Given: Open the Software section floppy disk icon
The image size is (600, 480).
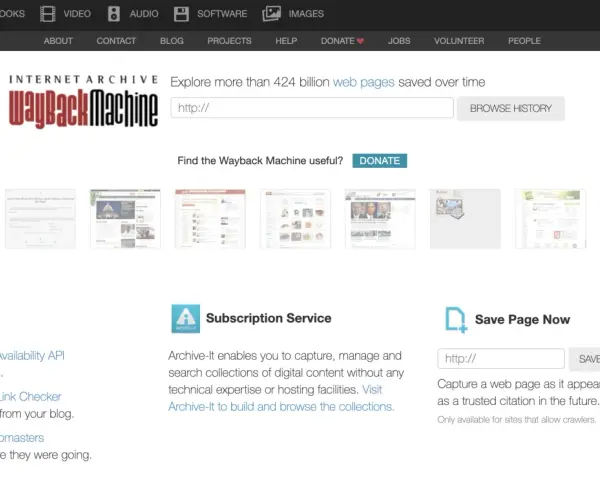Looking at the screenshot, I should (181, 14).
